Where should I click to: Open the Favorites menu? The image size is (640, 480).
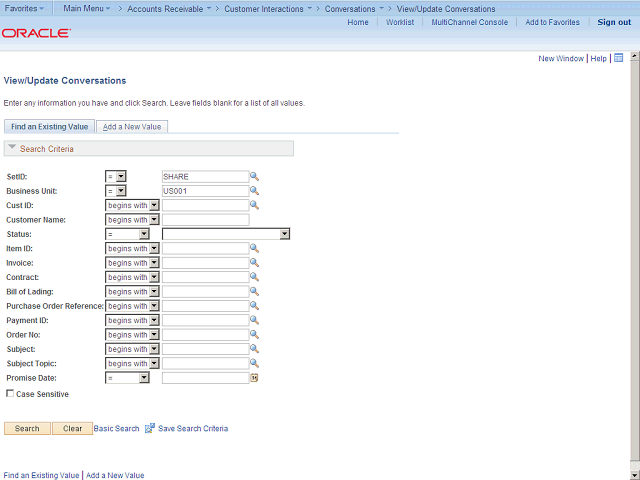pyautogui.click(x=24, y=8)
